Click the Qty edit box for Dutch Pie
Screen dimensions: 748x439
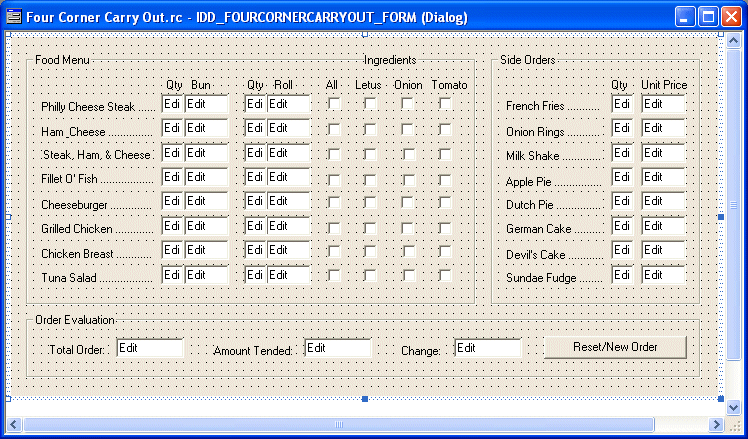[x=622, y=201]
